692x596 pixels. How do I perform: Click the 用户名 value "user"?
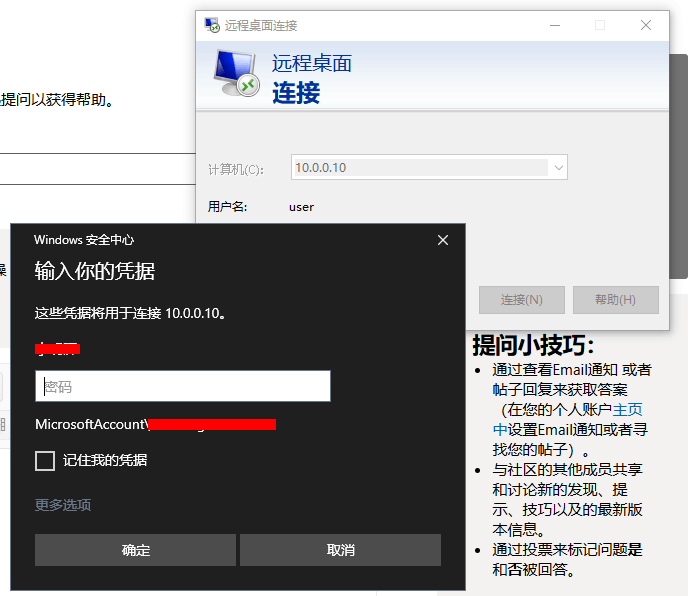[301, 207]
